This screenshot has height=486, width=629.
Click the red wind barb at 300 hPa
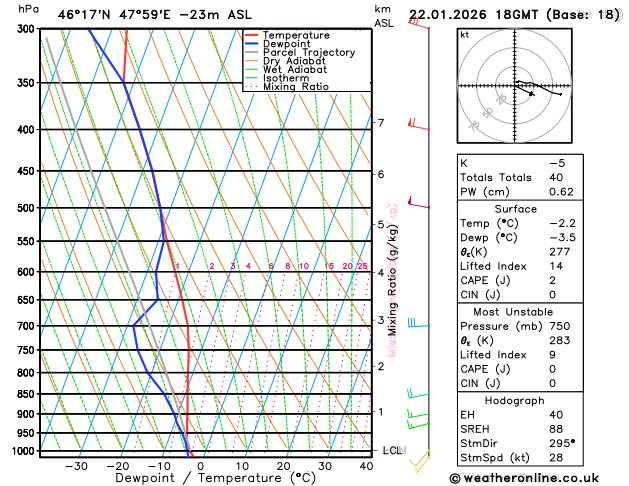tap(419, 24)
